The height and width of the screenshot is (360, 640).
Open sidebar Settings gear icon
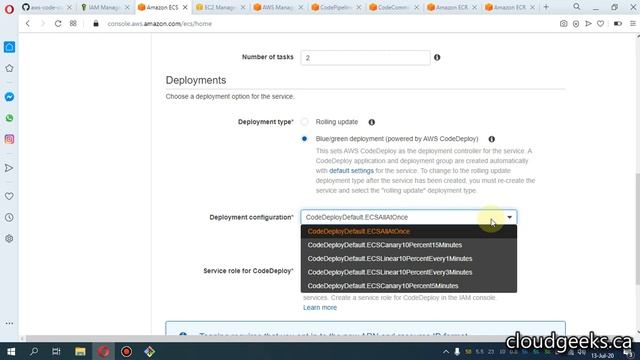(9, 239)
